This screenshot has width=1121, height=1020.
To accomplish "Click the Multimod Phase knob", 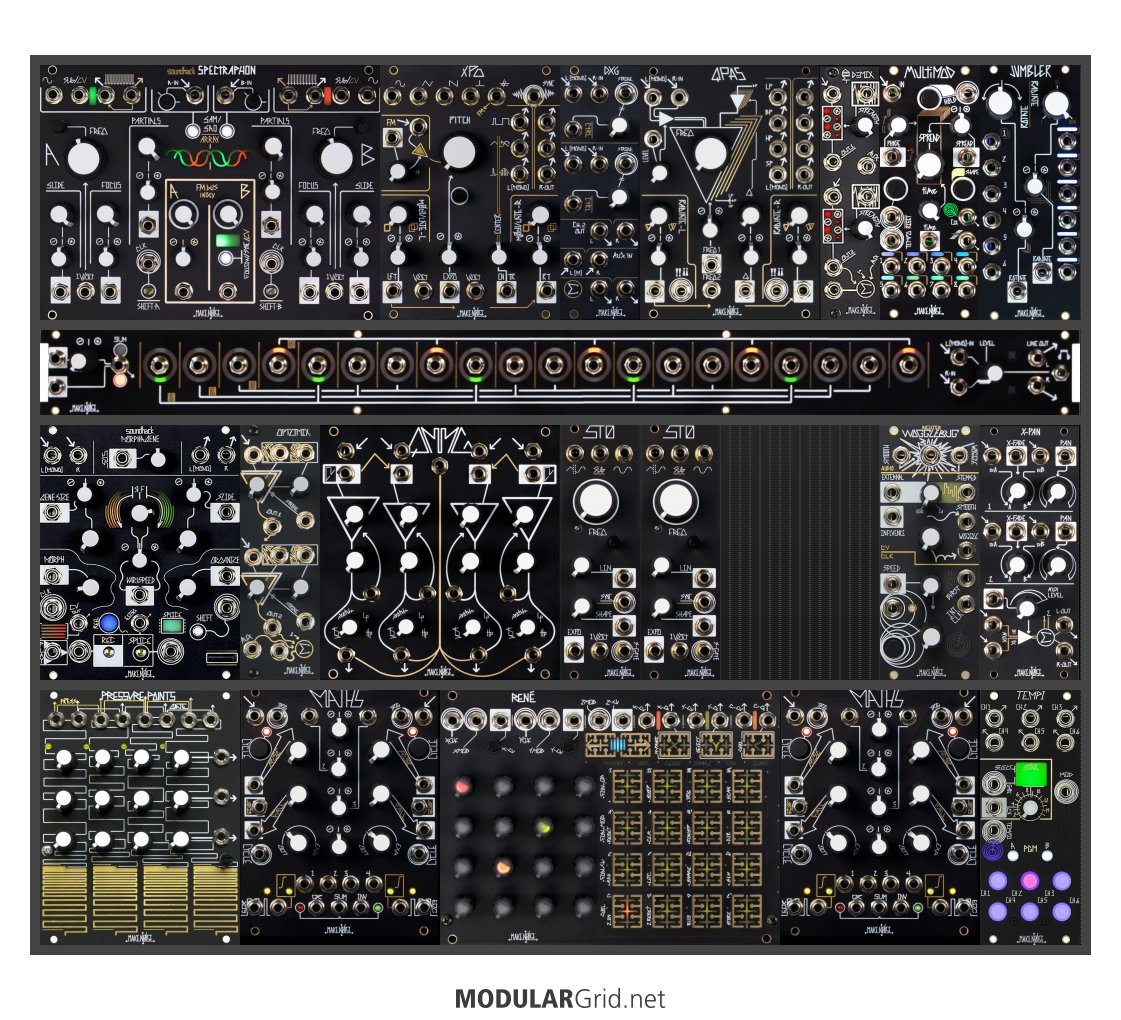I will coord(899,126).
